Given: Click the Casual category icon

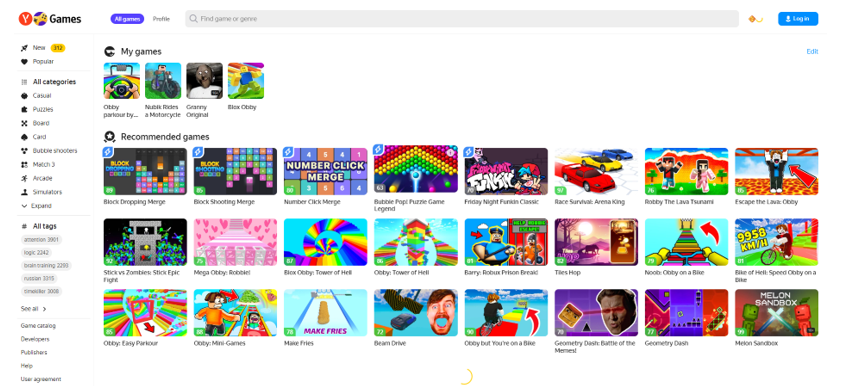Looking at the screenshot, I should point(24,96).
